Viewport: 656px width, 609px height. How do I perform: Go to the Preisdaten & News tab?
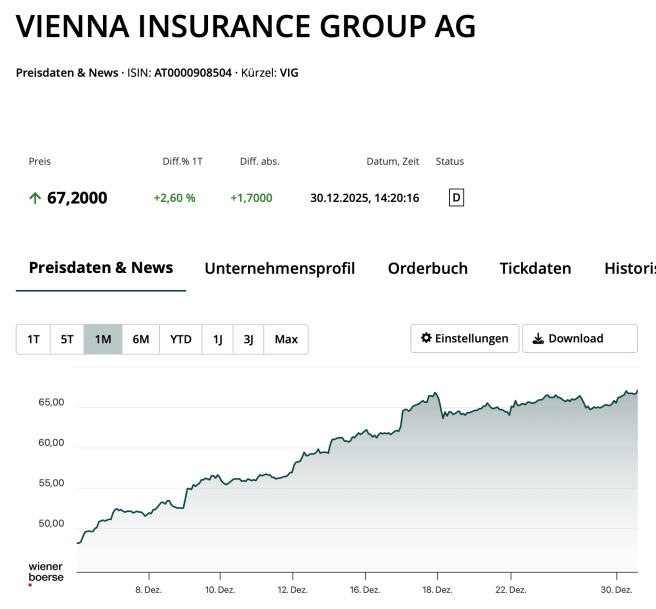101,268
